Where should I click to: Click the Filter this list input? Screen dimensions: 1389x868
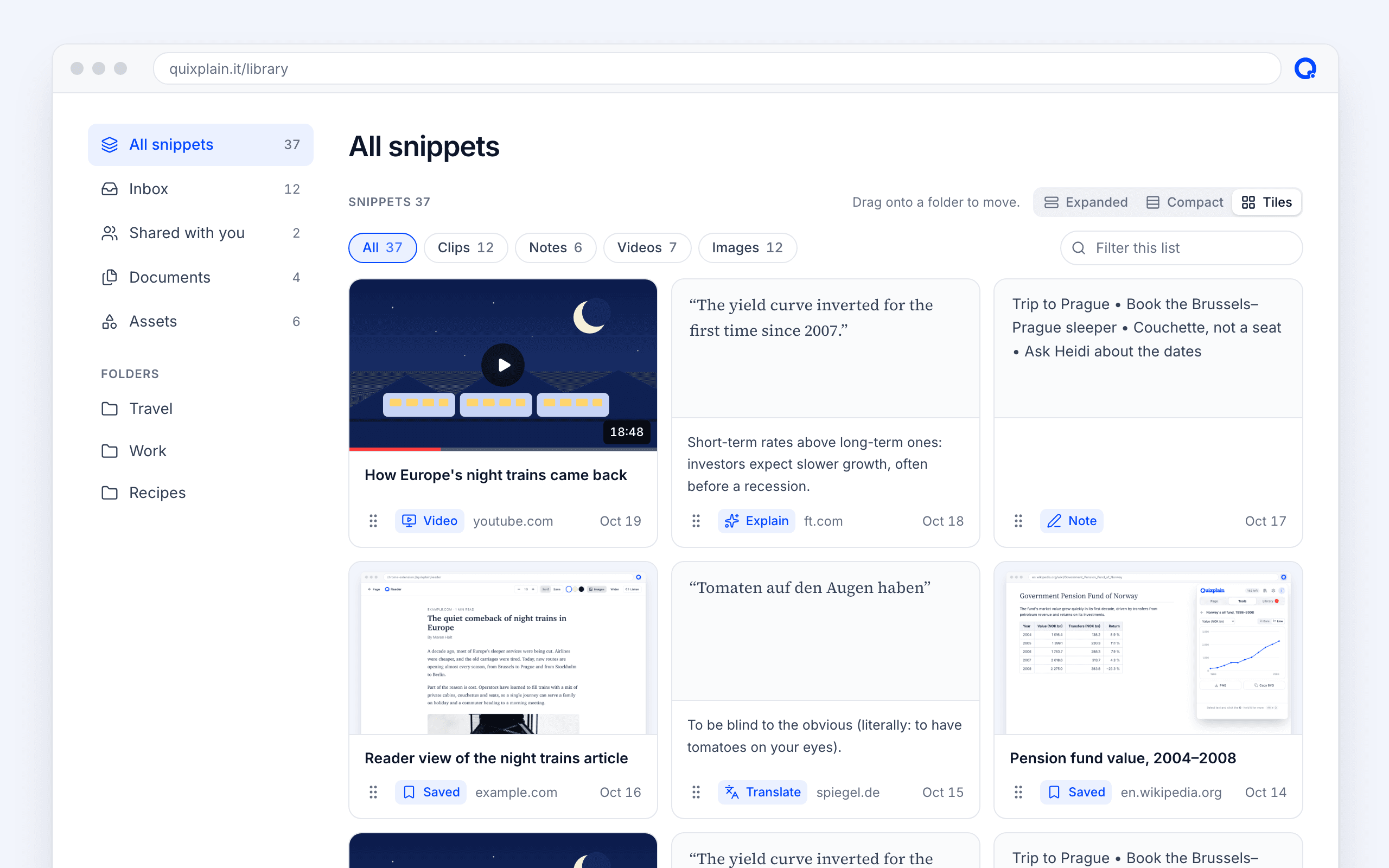(x=1181, y=248)
